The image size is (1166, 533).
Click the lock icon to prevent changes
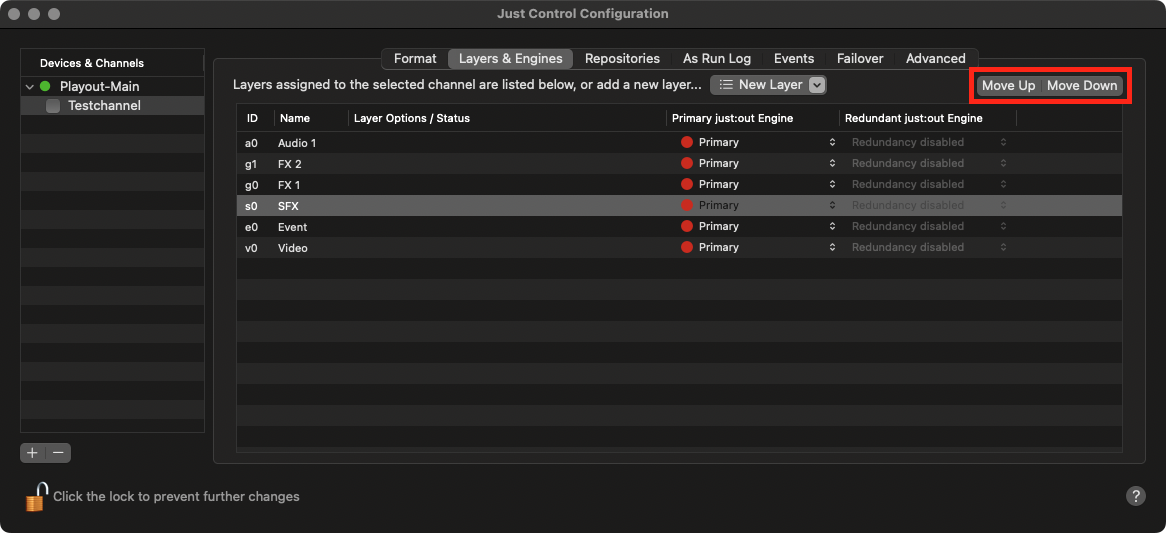(x=36, y=497)
